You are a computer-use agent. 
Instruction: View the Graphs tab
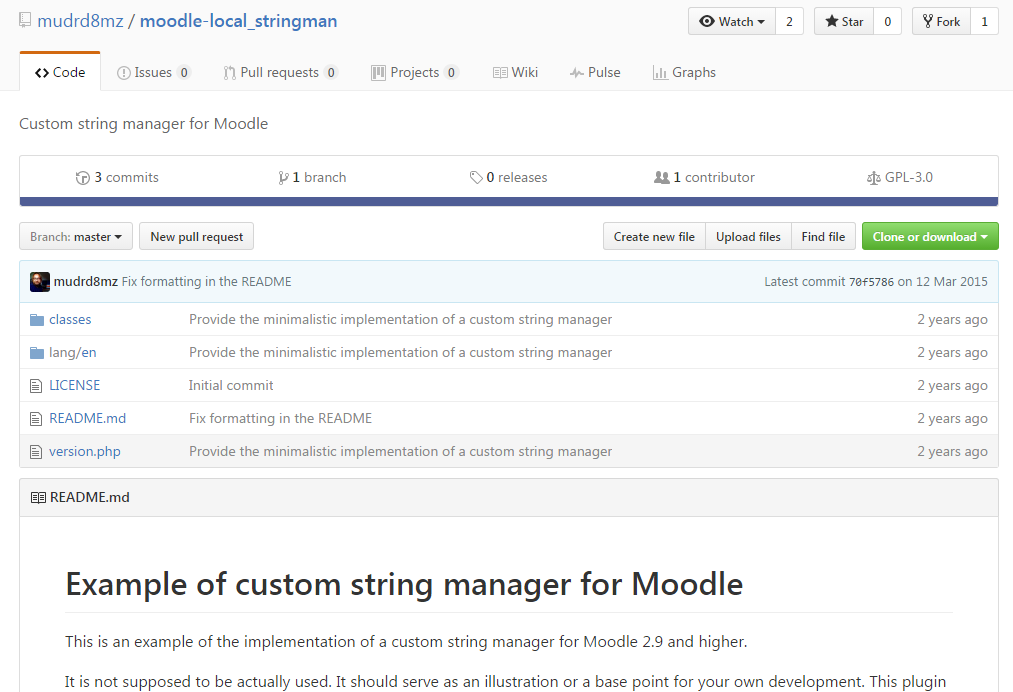point(684,72)
